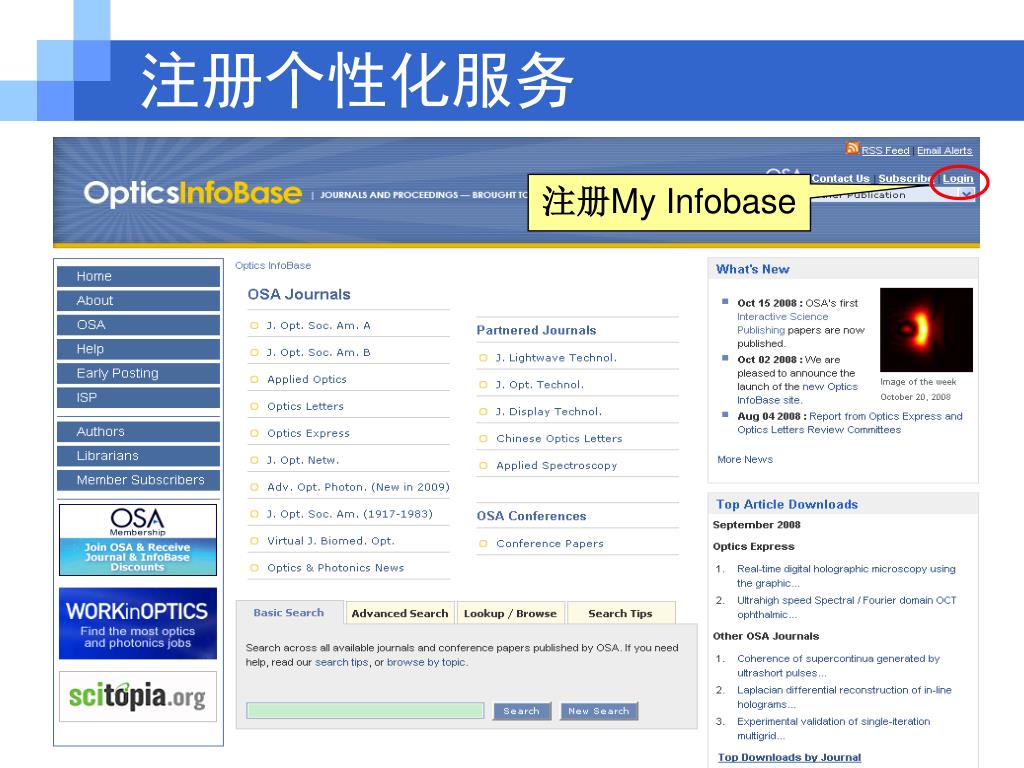Open J. Opt. Netw. journal
This screenshot has width=1024, height=768.
click(x=303, y=460)
